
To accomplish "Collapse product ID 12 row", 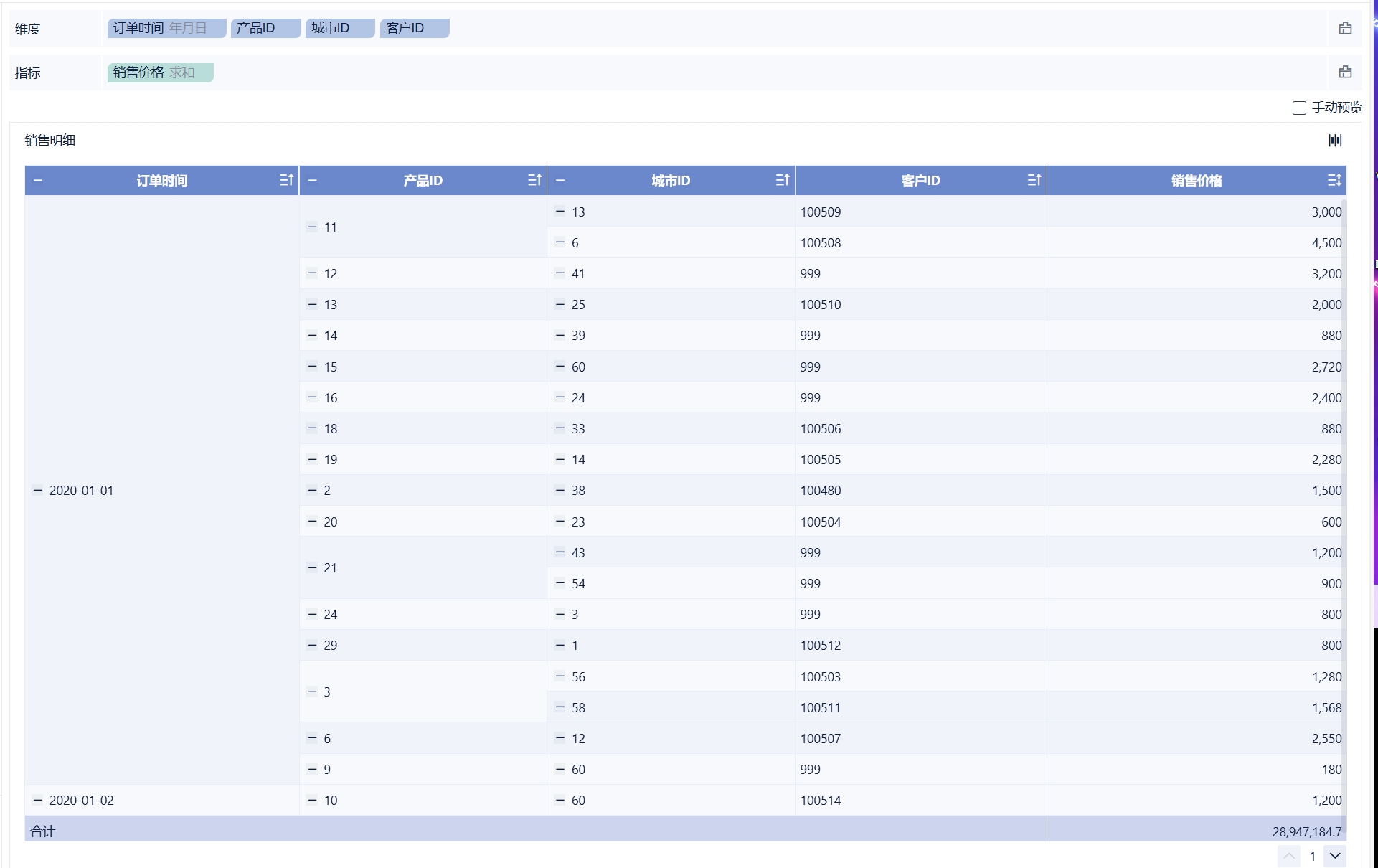I will tap(312, 273).
